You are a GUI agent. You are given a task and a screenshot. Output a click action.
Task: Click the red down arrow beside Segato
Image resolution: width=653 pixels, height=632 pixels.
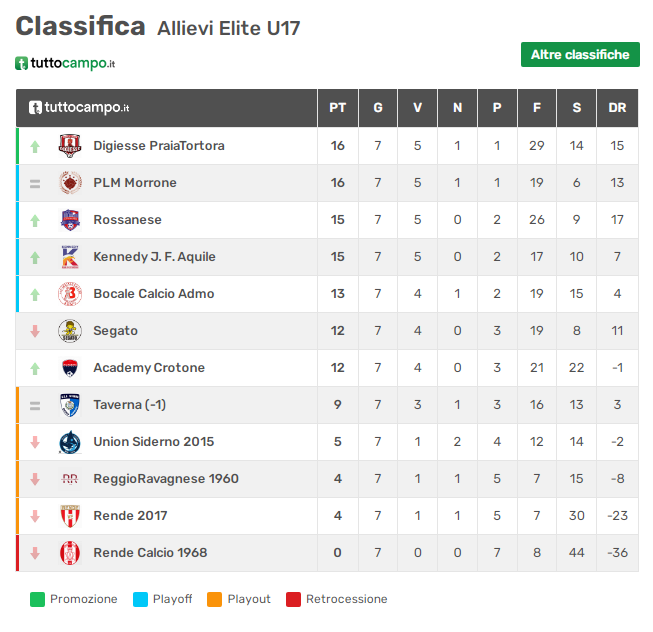tap(35, 331)
